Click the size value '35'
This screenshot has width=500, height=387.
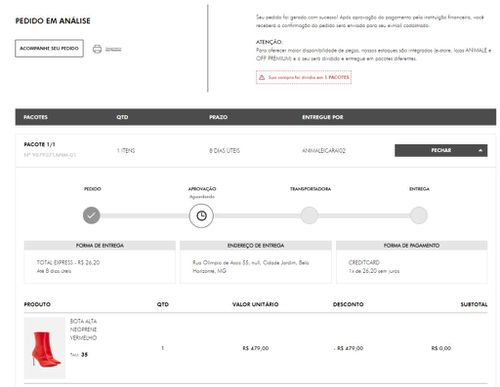[x=84, y=355]
